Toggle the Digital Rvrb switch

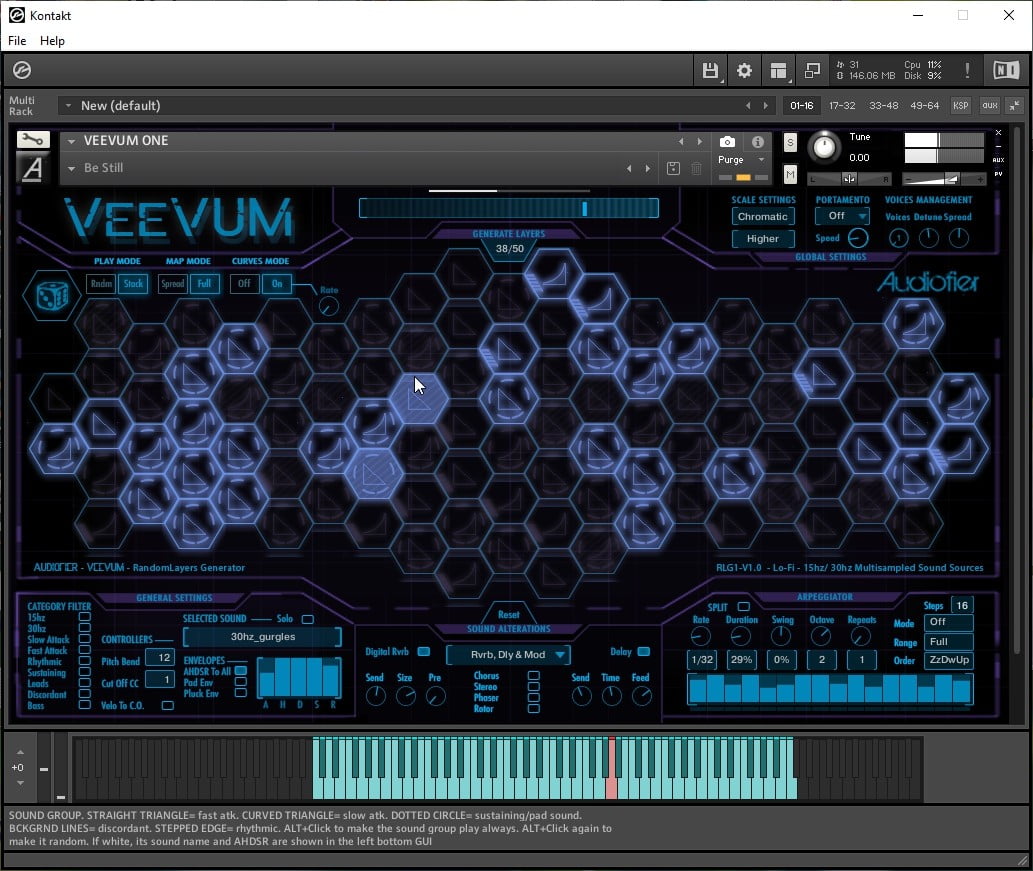(424, 652)
